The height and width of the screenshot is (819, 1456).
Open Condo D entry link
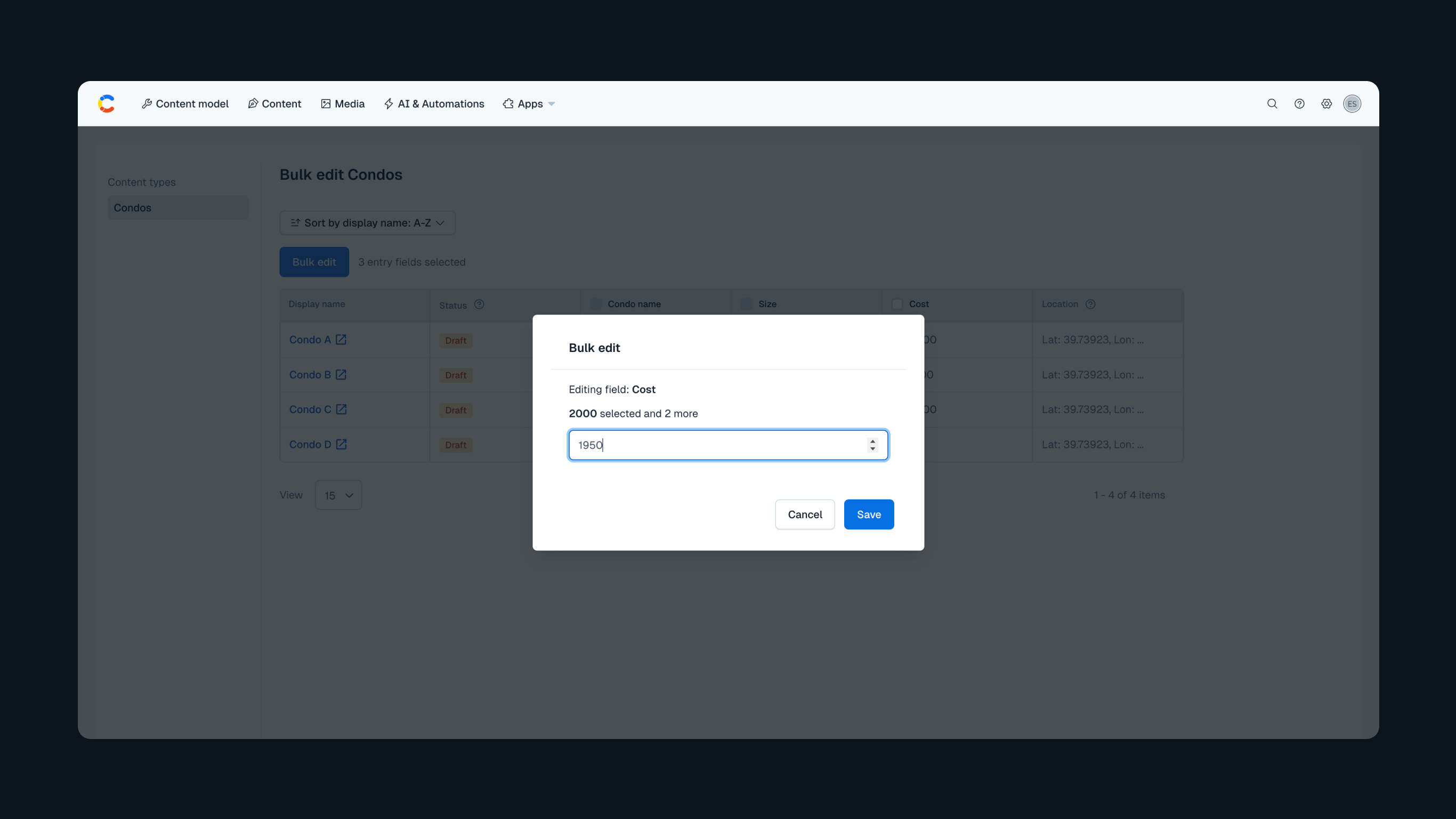pos(310,444)
